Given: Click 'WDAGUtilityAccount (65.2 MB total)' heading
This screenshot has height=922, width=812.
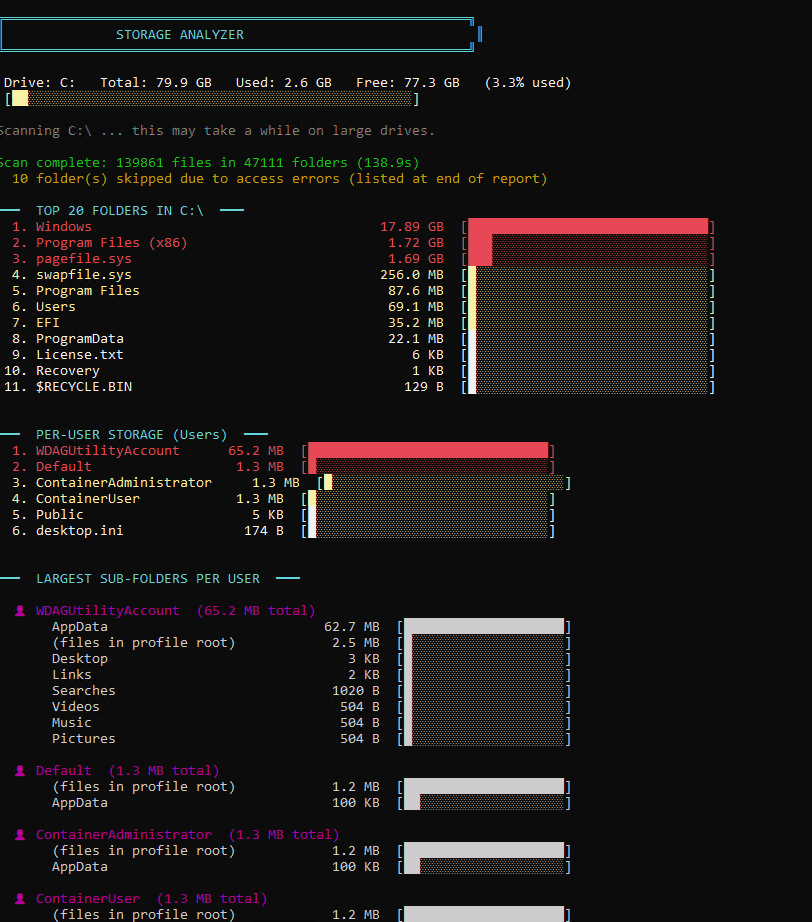Looking at the screenshot, I should tap(175, 610).
